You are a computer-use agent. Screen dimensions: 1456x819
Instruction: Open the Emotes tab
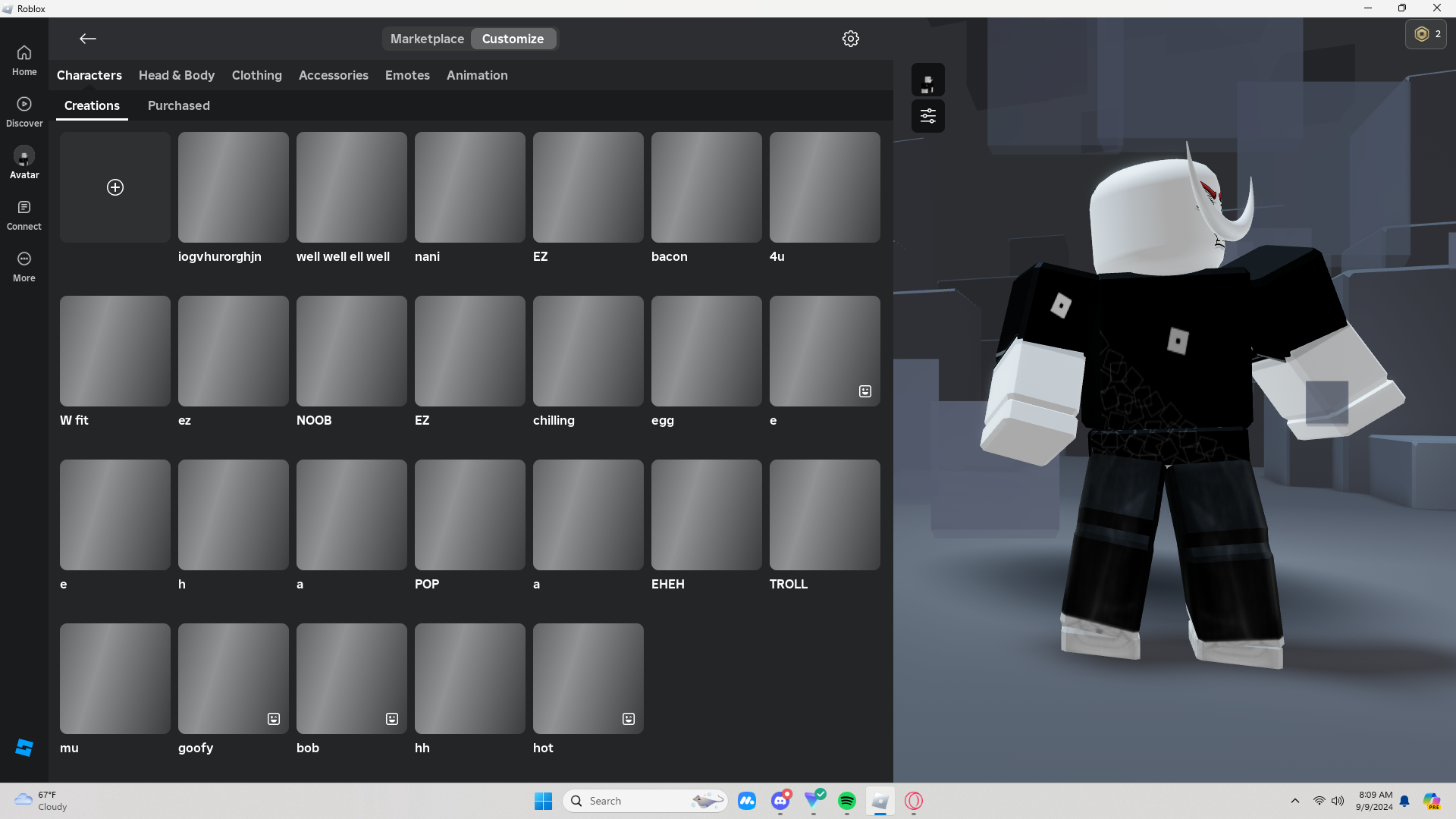407,75
